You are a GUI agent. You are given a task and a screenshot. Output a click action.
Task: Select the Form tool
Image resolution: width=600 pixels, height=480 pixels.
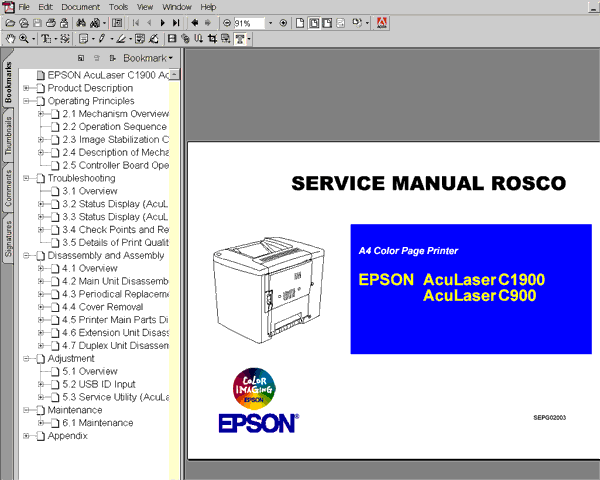click(x=225, y=39)
